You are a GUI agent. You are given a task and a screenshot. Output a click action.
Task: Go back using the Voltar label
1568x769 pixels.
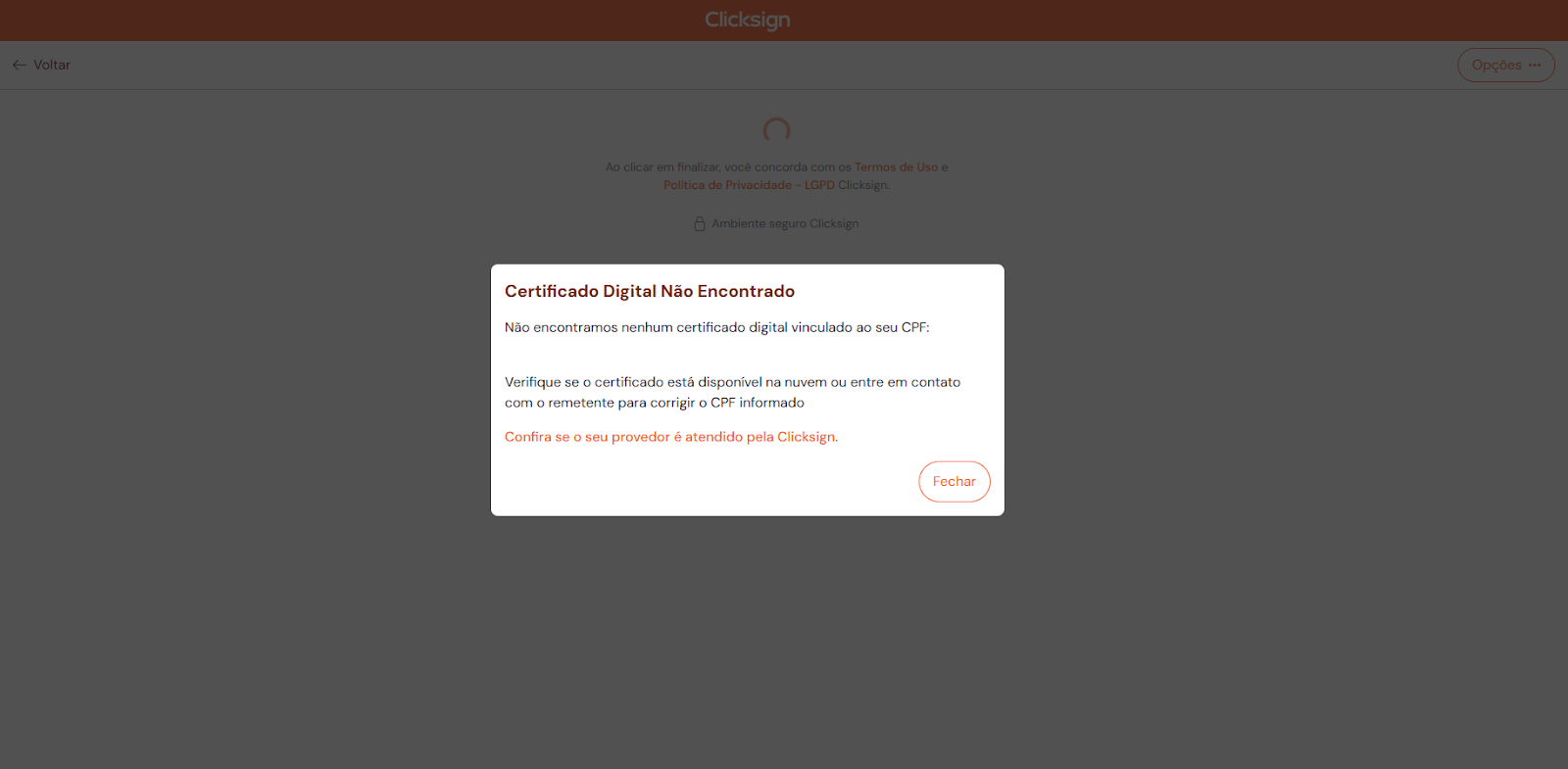(52, 65)
